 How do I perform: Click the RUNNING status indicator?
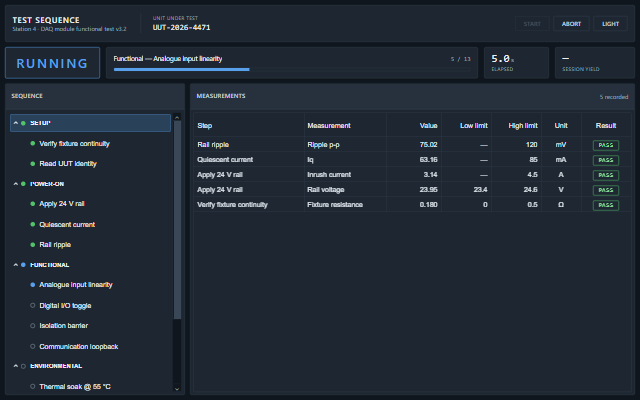(x=52, y=63)
